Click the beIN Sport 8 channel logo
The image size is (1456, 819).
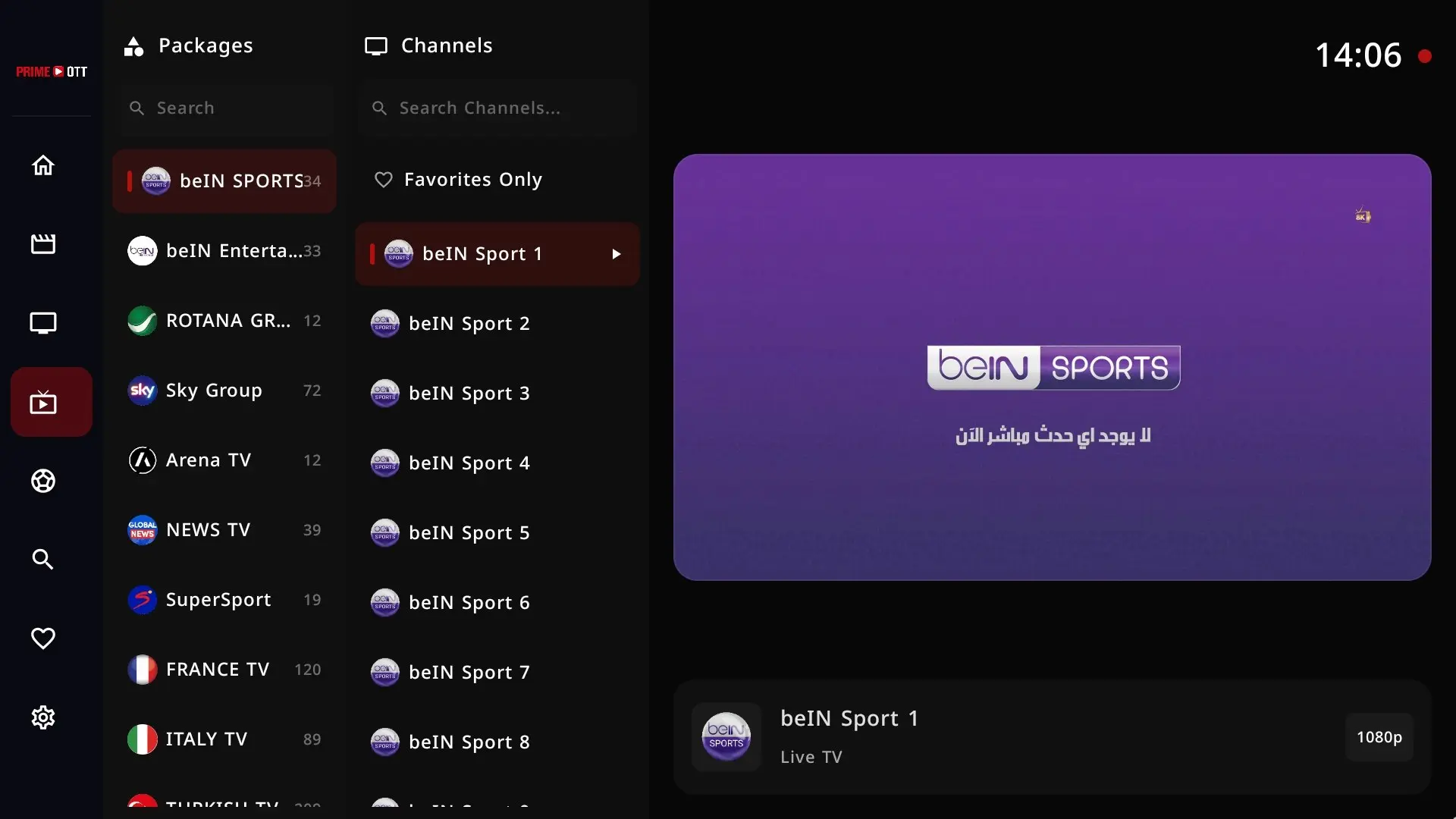point(385,742)
